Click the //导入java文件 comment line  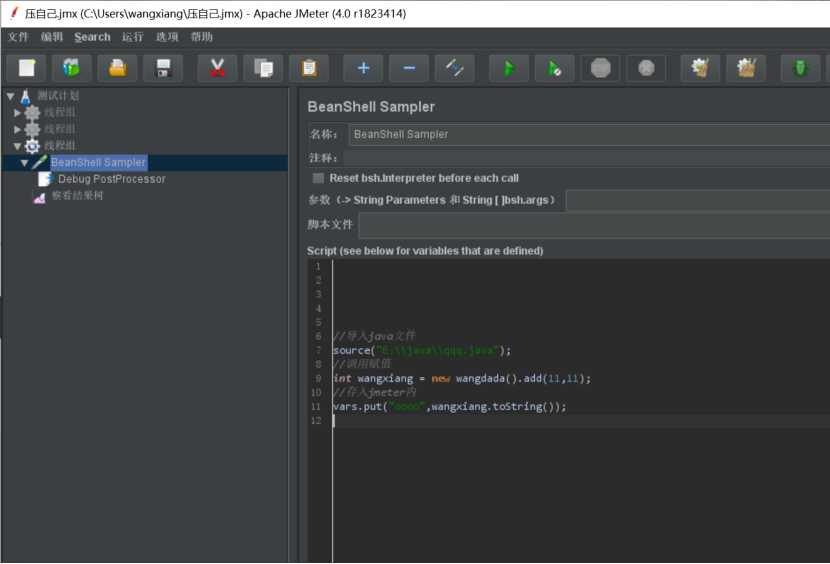tap(374, 336)
